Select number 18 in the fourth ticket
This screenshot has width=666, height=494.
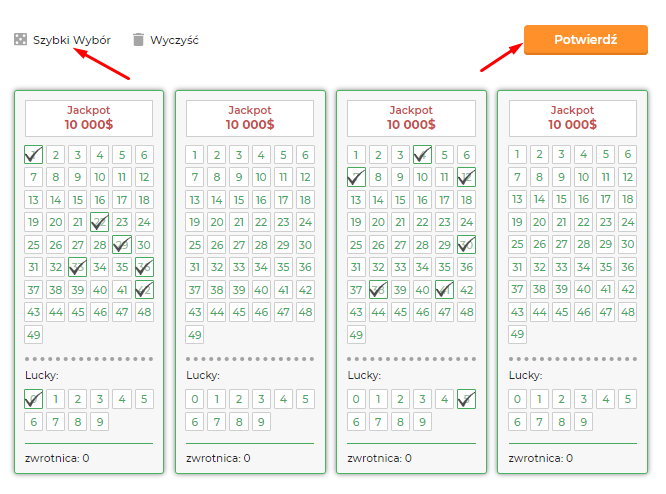pyautogui.click(x=628, y=199)
